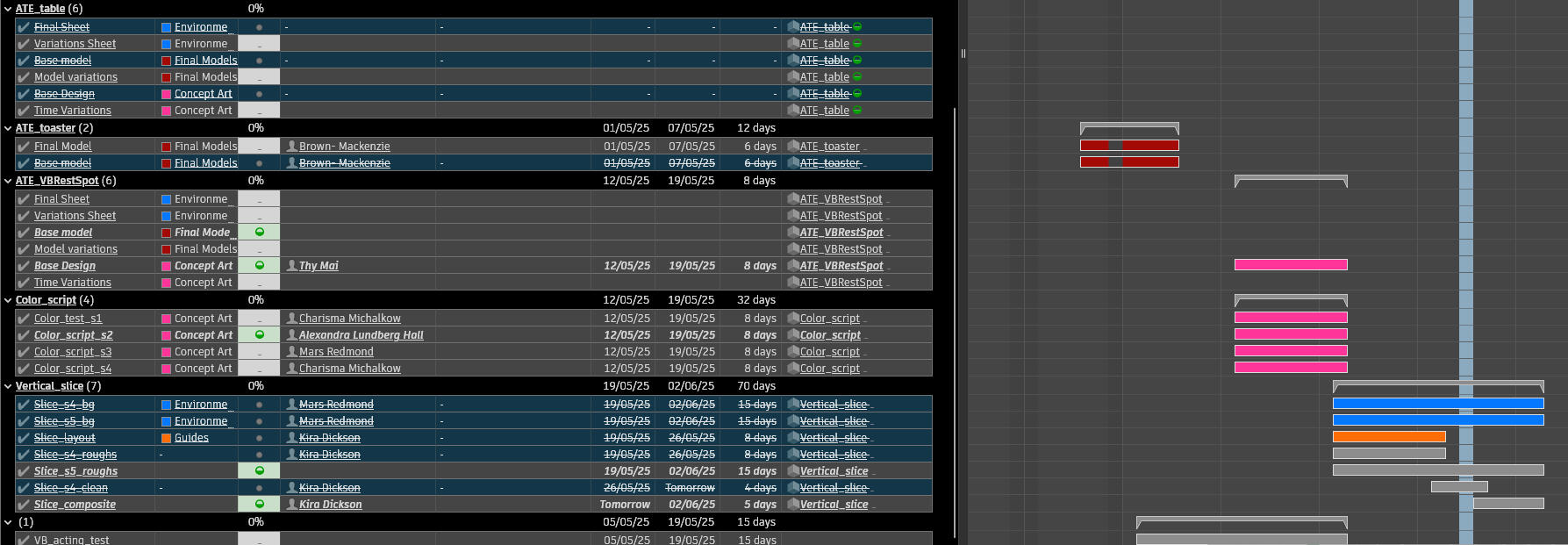Click checkmark icon of Slice_layout row
This screenshot has width=1568, height=545.
point(24,438)
